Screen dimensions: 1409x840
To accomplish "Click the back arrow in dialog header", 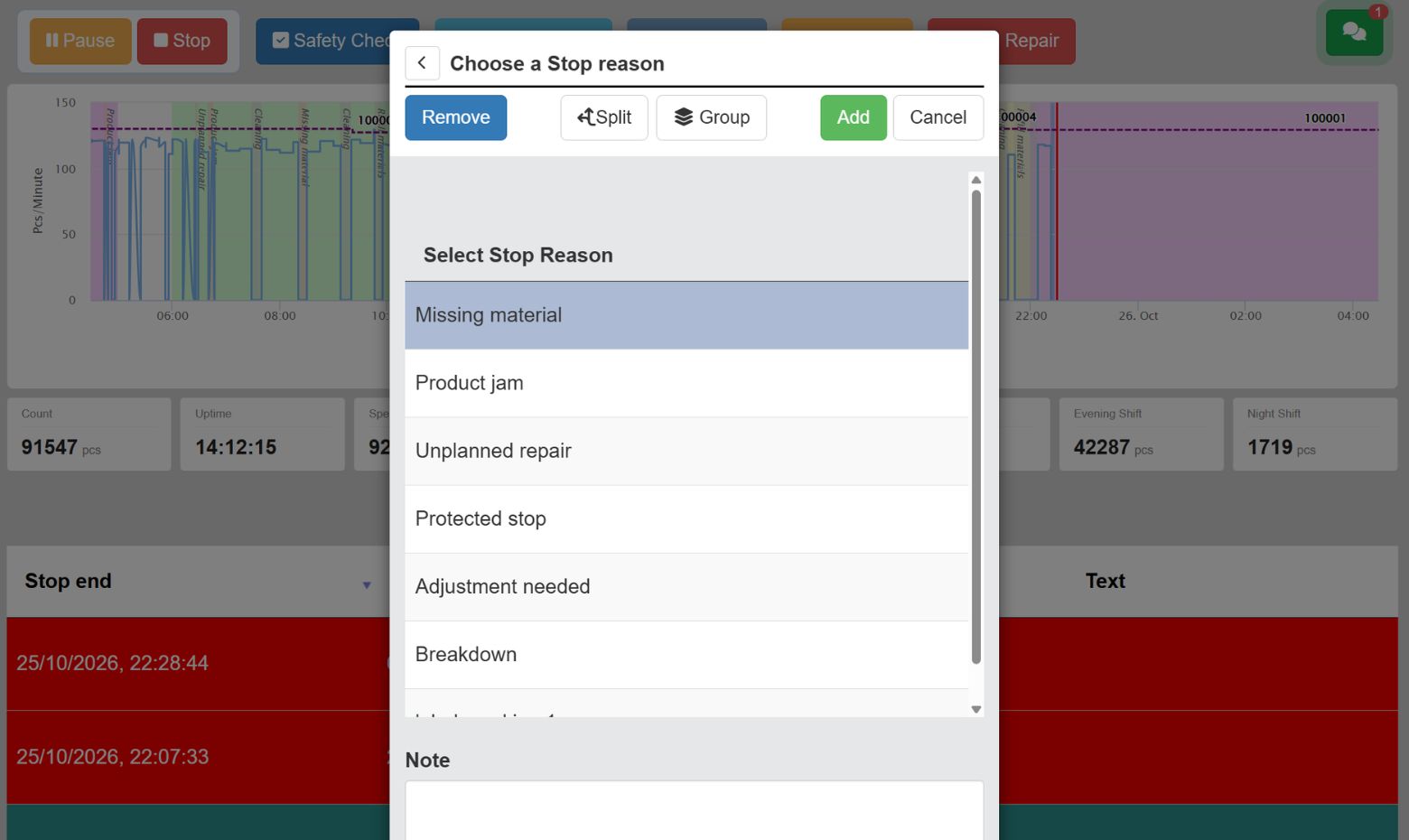I will pyautogui.click(x=422, y=63).
